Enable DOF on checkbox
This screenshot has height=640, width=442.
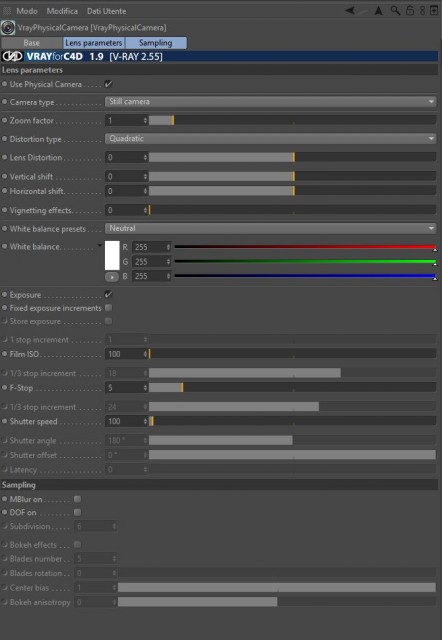click(78, 512)
